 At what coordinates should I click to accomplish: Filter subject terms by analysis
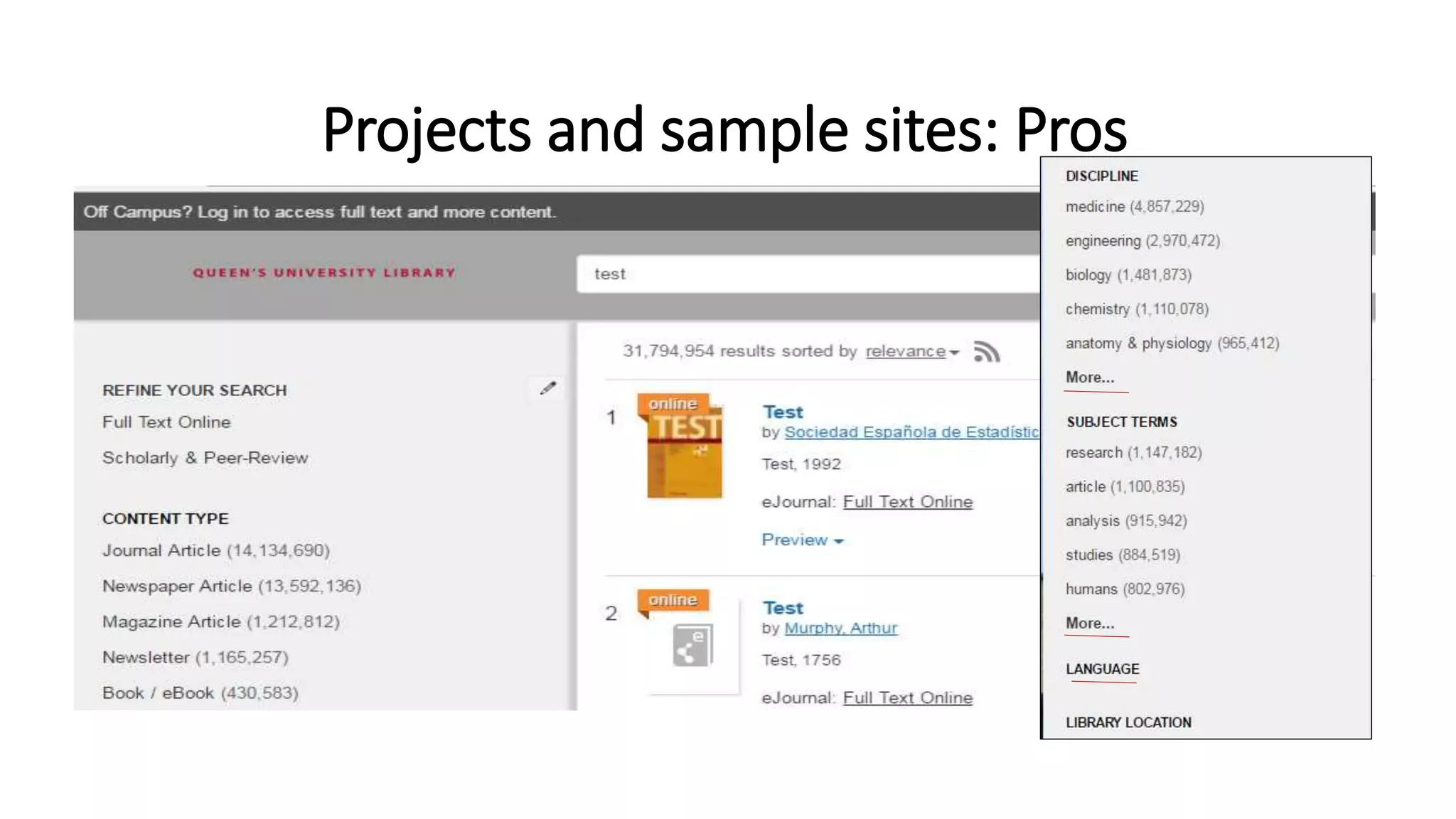coord(1126,521)
